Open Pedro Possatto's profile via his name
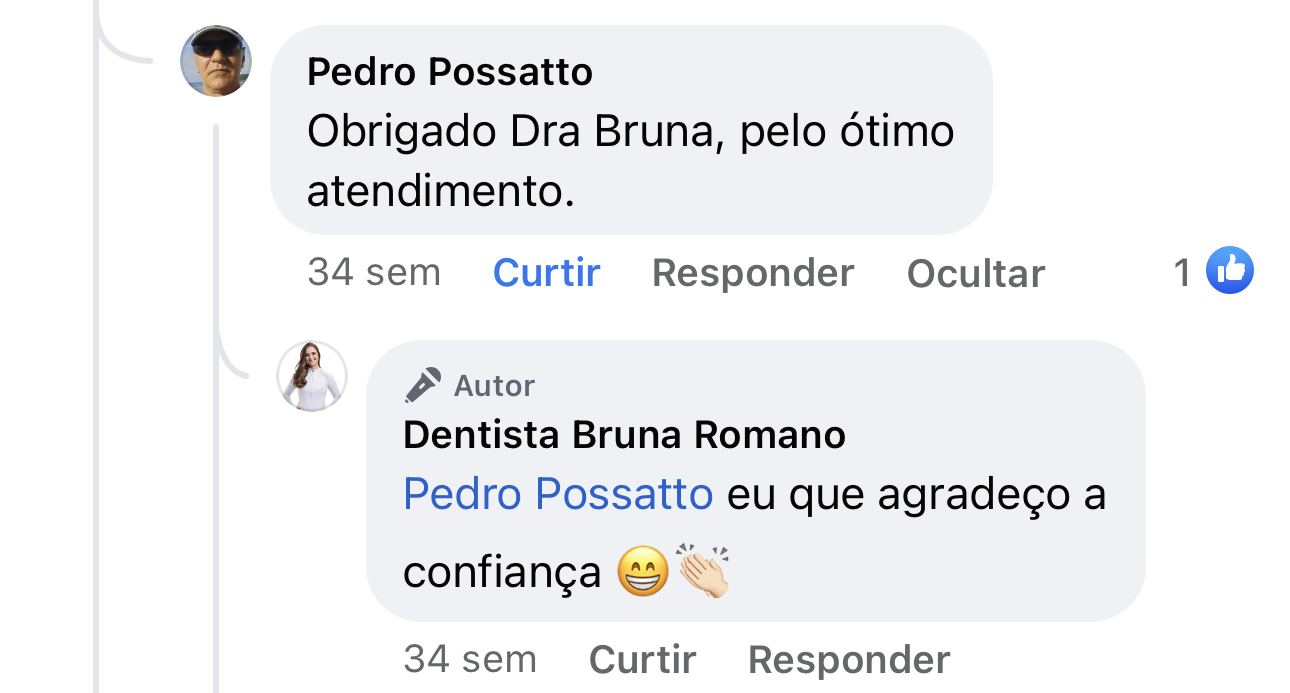1290x693 pixels. pos(450,71)
